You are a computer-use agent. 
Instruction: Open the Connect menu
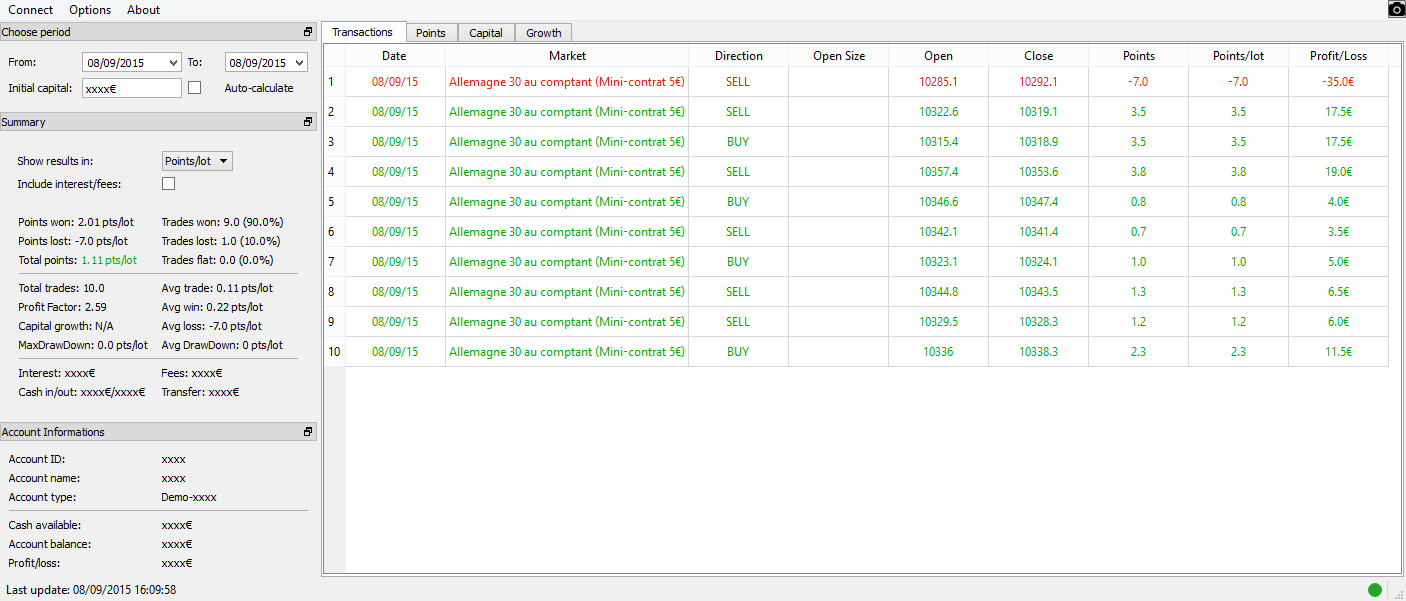(x=31, y=10)
